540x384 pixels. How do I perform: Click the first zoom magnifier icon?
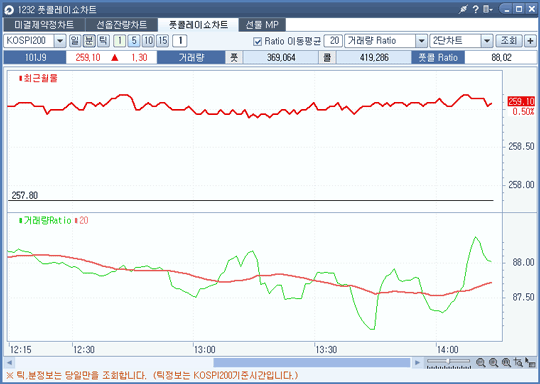[x=481, y=363]
